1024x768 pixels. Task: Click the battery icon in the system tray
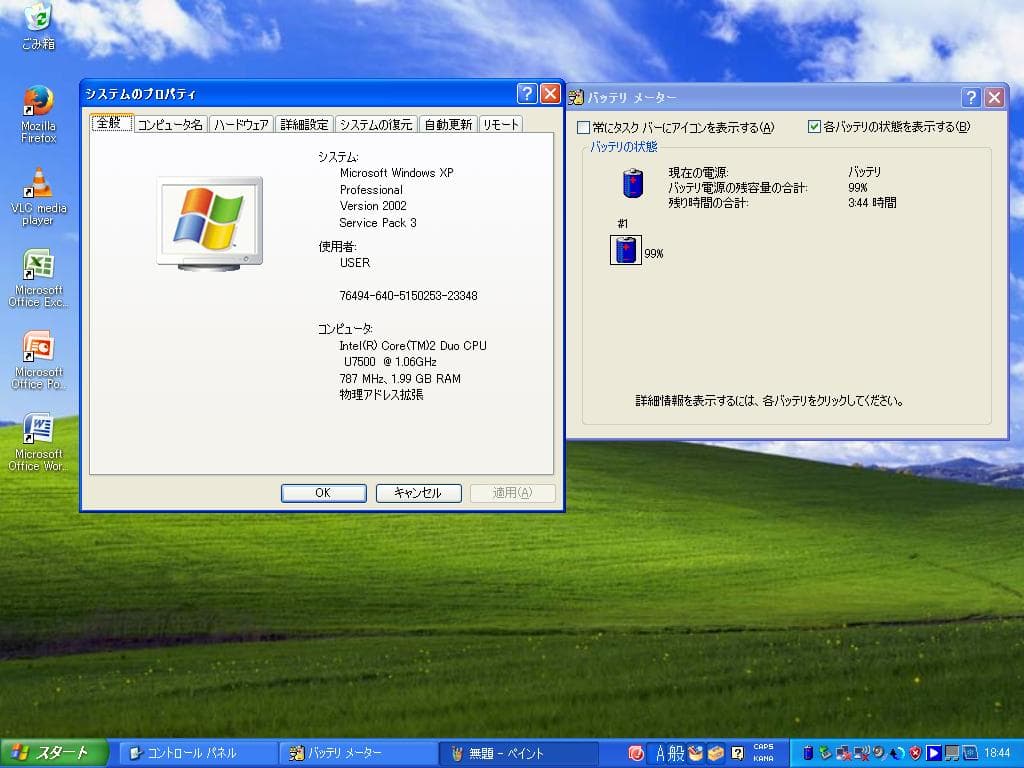808,753
